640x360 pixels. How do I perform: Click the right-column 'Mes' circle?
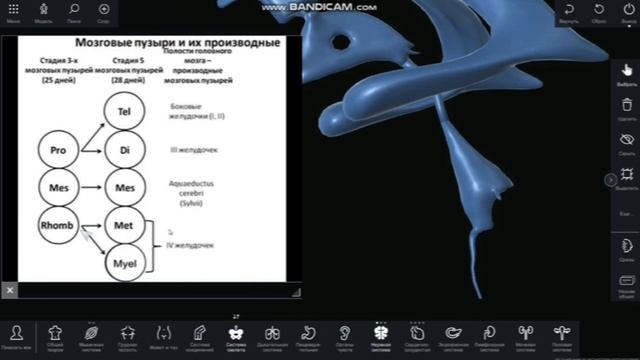(x=124, y=188)
